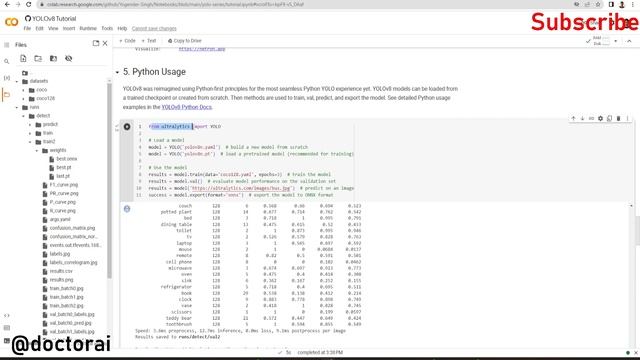Image resolution: width=640 pixels, height=360 pixels.
Task: Upload a file to session storage
Action: coord(23,58)
